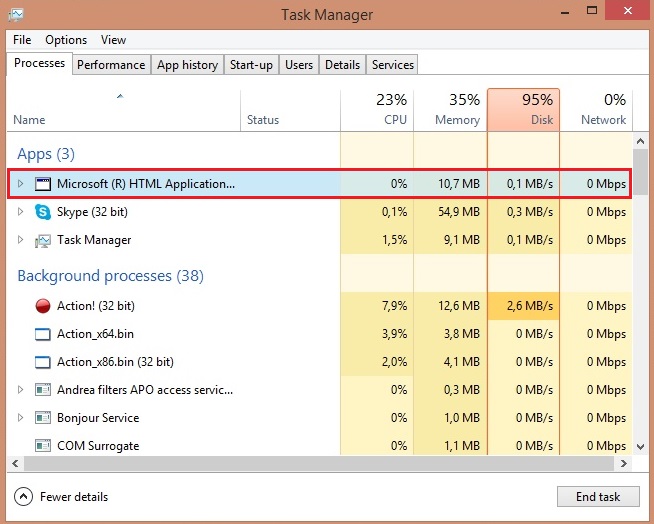Viewport: 654px width, 524px height.
Task: Click the End task button
Action: [x=598, y=496]
